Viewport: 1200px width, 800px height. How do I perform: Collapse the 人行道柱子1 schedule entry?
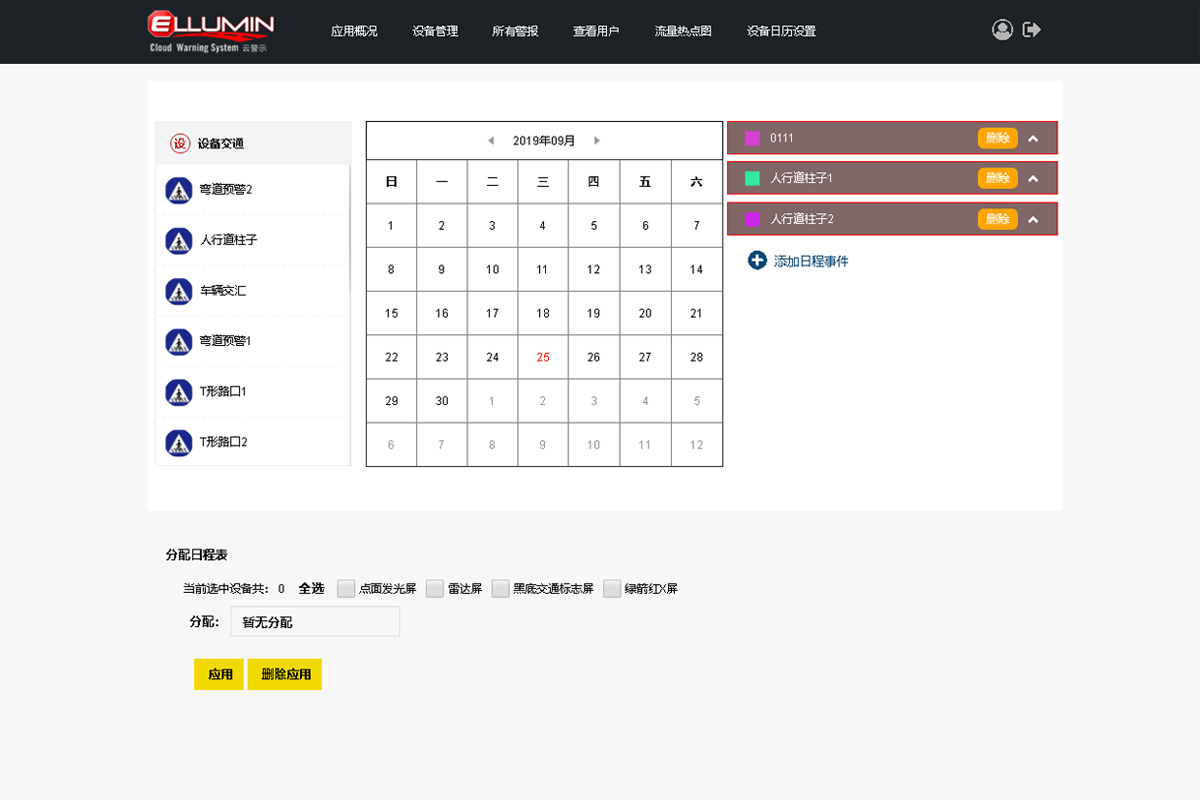coord(1033,179)
